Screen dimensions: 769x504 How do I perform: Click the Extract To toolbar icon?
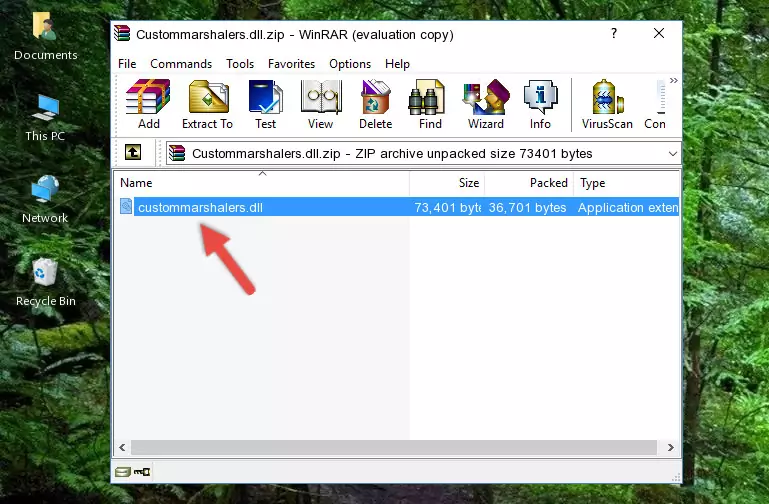(x=207, y=104)
